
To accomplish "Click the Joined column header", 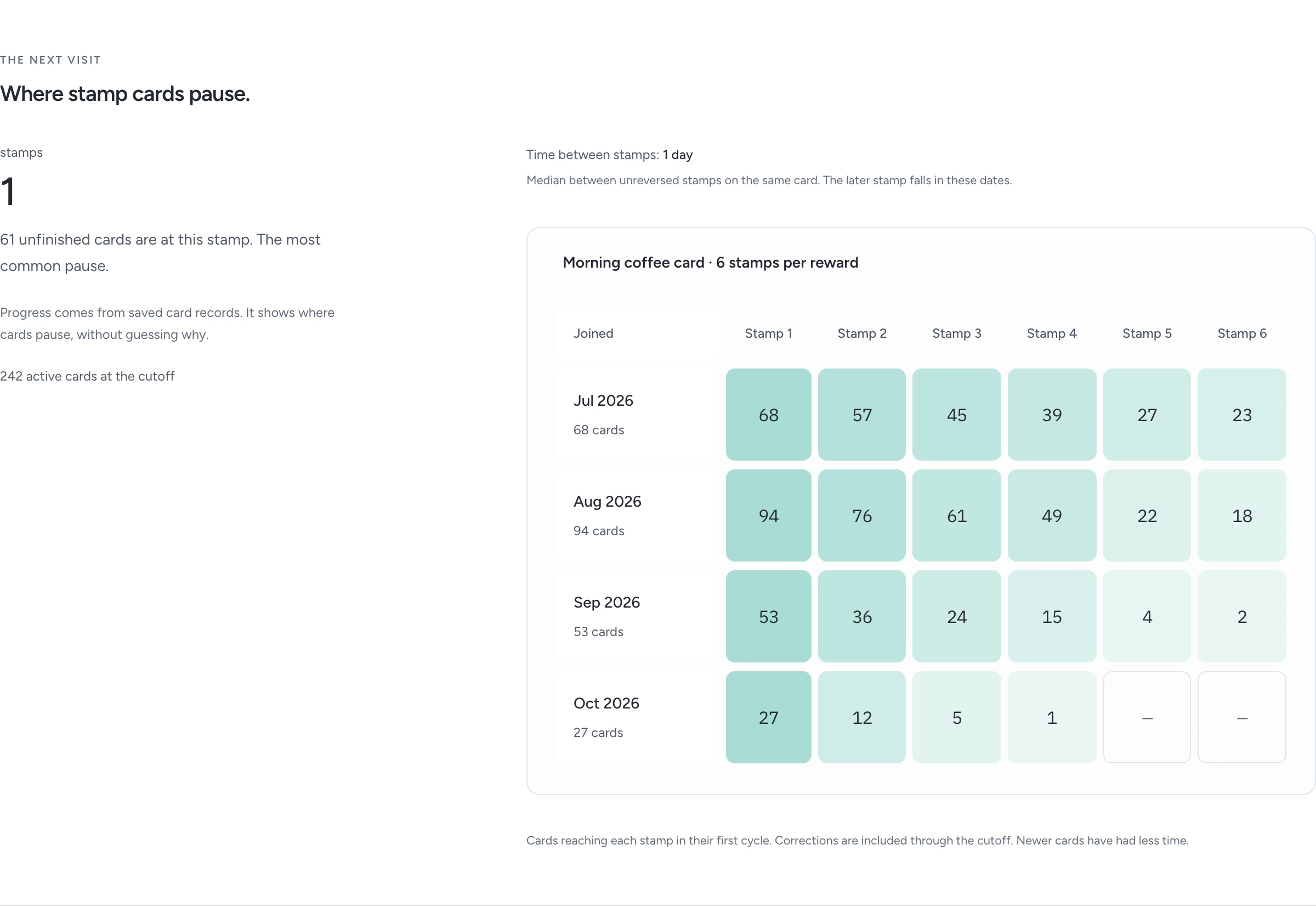I will point(638,333).
